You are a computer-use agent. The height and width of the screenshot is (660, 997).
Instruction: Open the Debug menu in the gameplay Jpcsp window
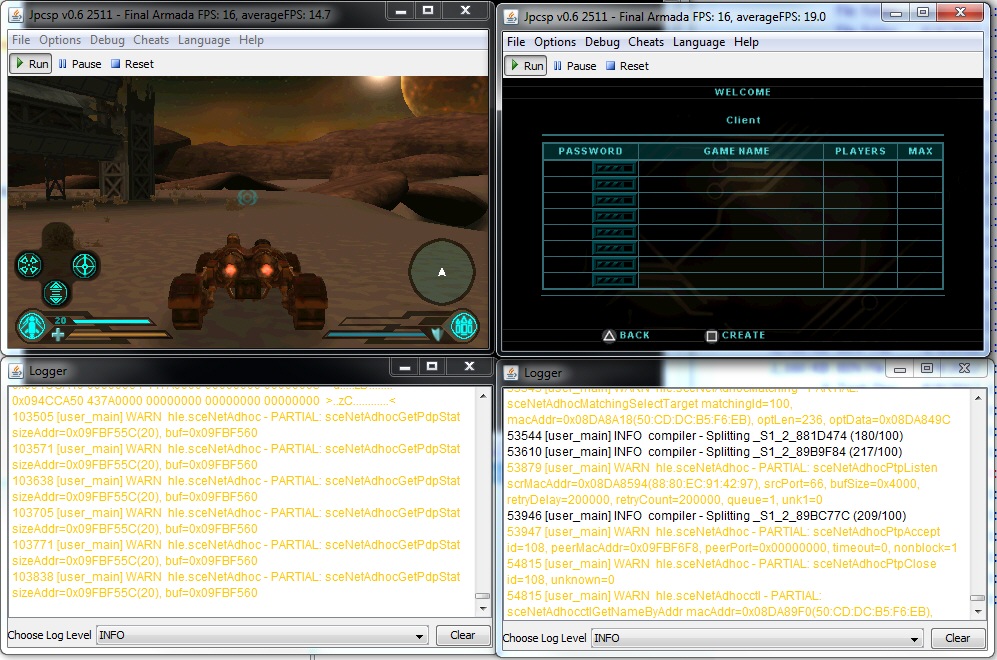(107, 40)
